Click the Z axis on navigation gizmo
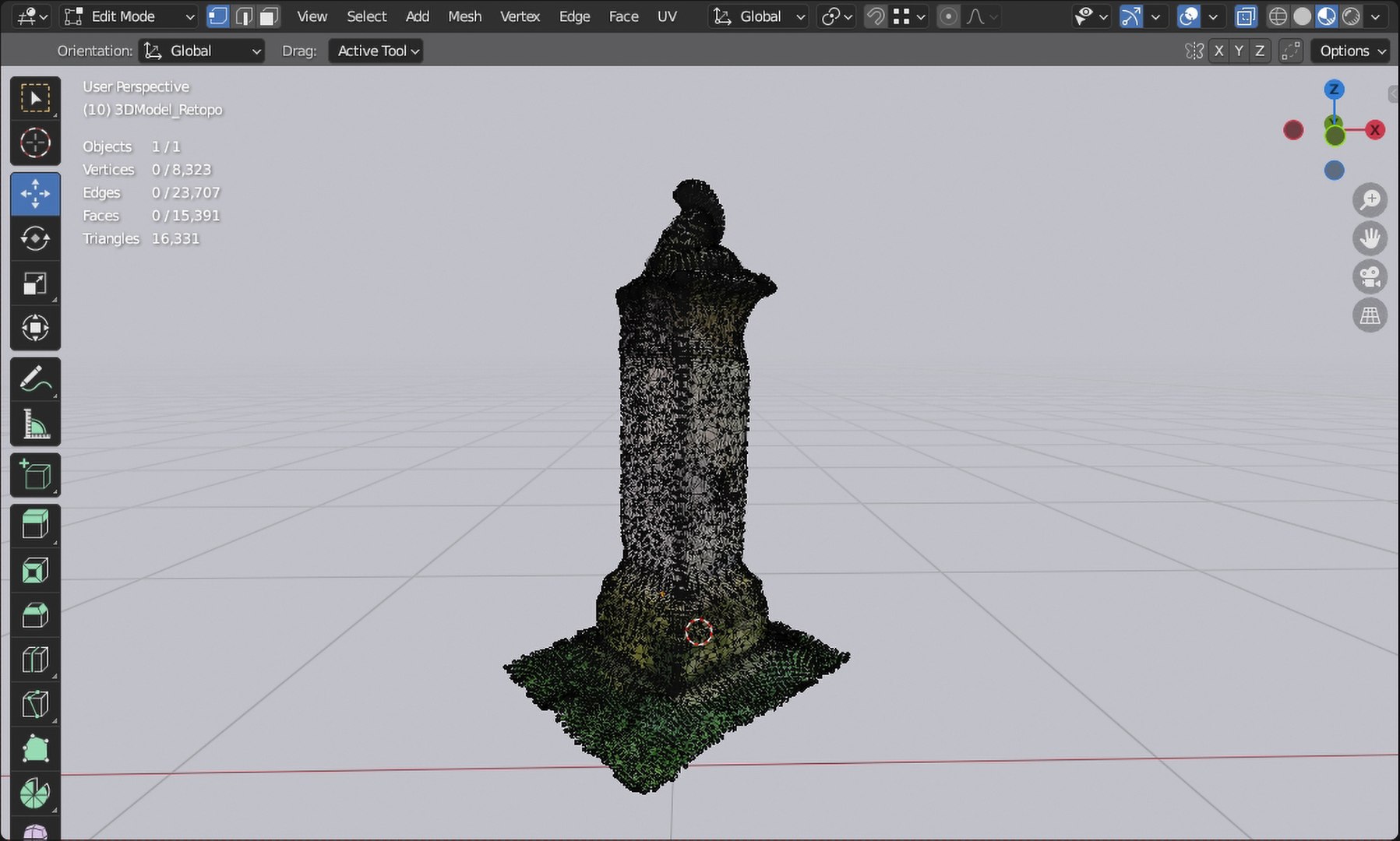Screen dimensions: 1400x841 click(x=1334, y=90)
